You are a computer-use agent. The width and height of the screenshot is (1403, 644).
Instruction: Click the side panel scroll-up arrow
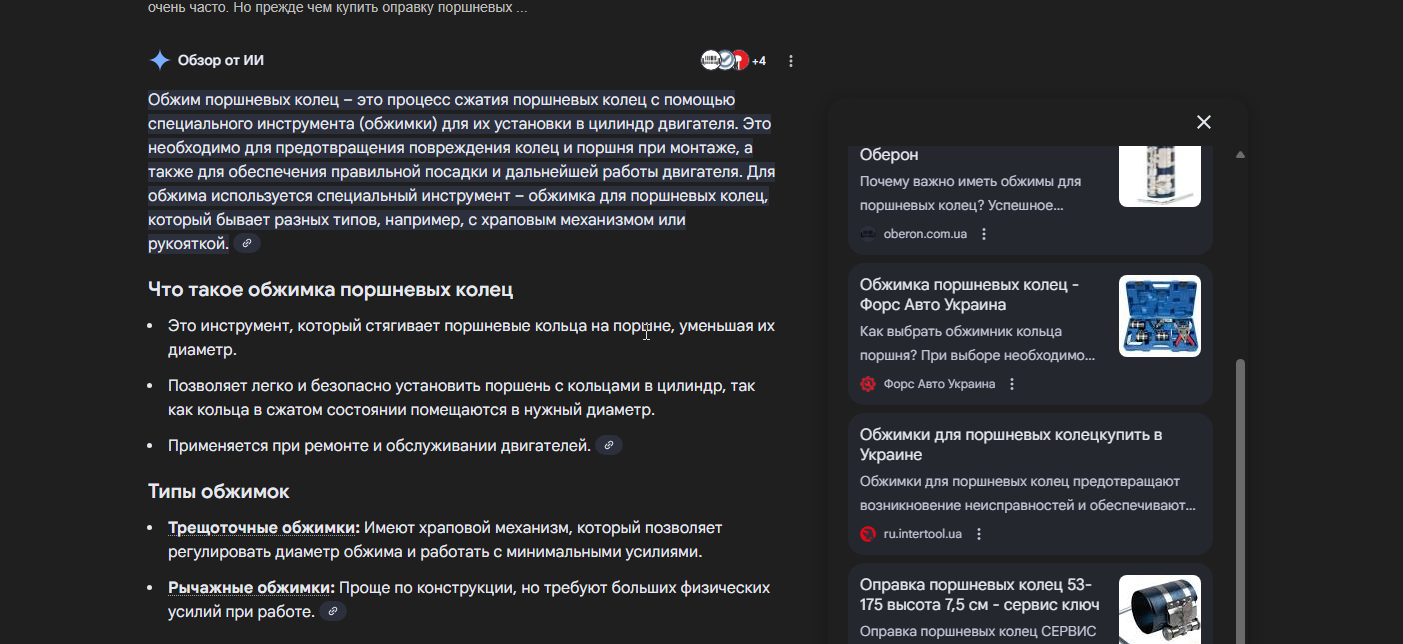pos(1241,155)
